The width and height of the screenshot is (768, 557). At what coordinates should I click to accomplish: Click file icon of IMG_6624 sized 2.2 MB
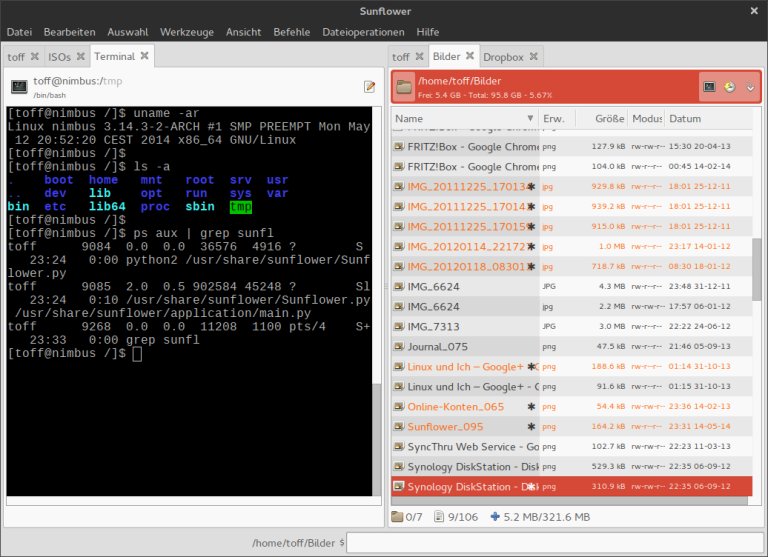coord(399,306)
